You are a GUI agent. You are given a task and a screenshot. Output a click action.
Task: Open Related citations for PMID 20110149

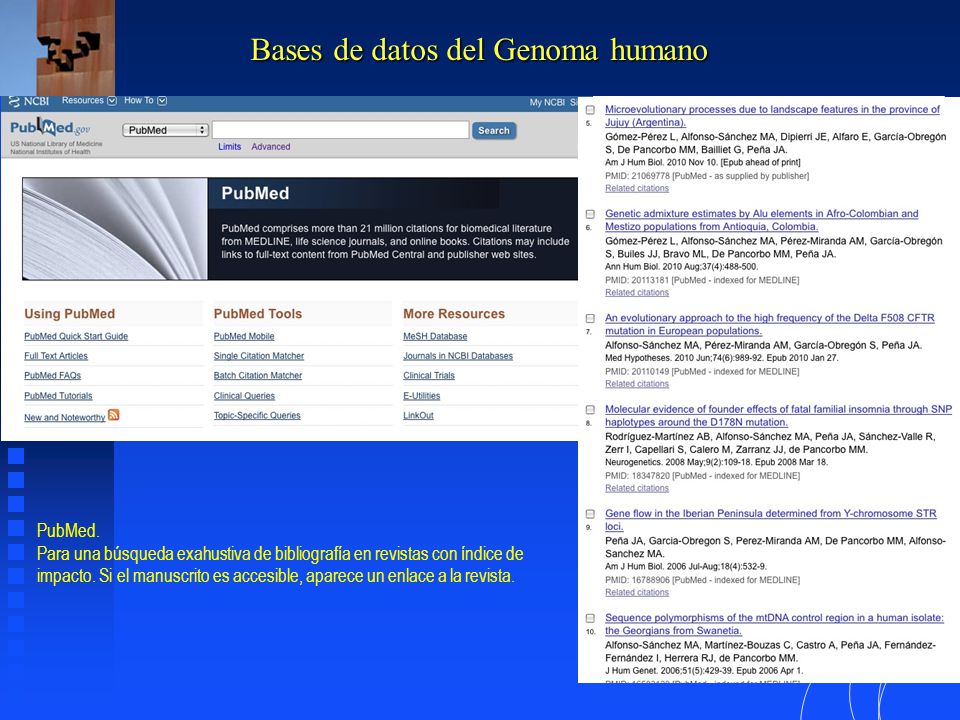[637, 384]
